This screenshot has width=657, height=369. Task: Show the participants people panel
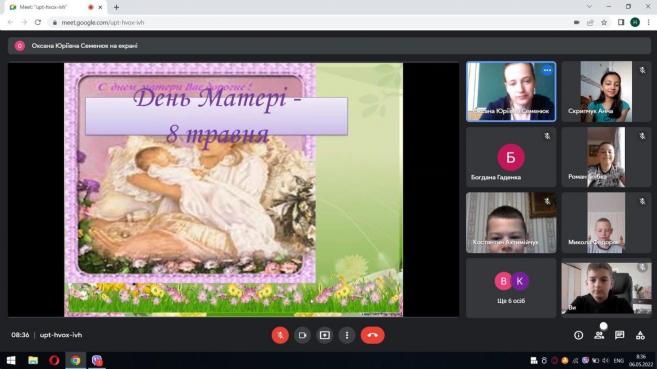click(x=599, y=335)
